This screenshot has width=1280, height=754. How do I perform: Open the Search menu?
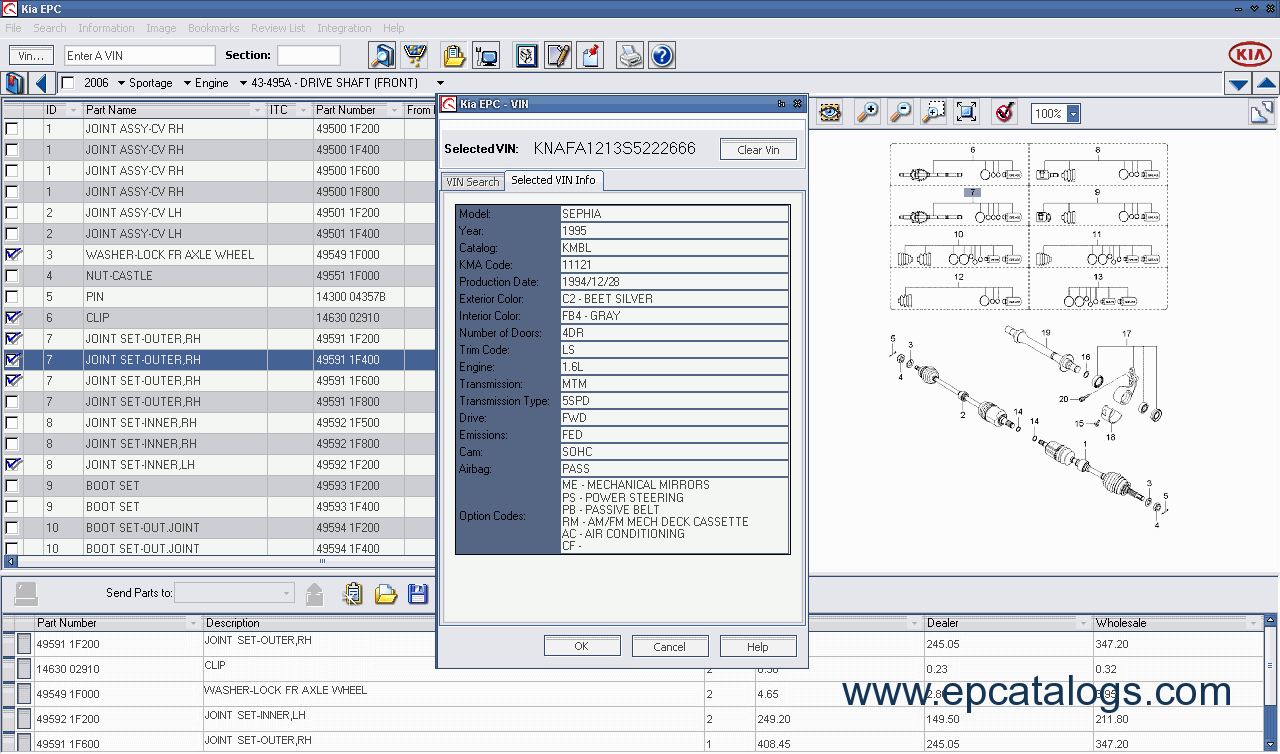50,28
